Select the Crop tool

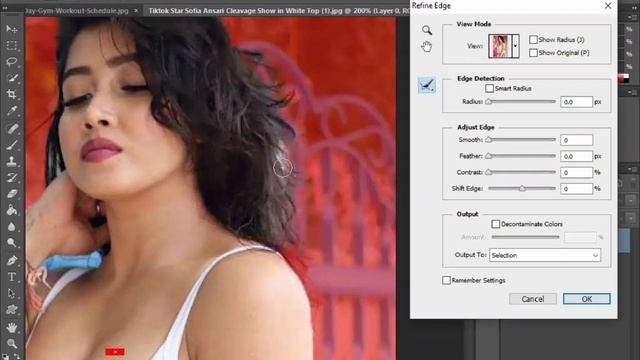pyautogui.click(x=11, y=94)
